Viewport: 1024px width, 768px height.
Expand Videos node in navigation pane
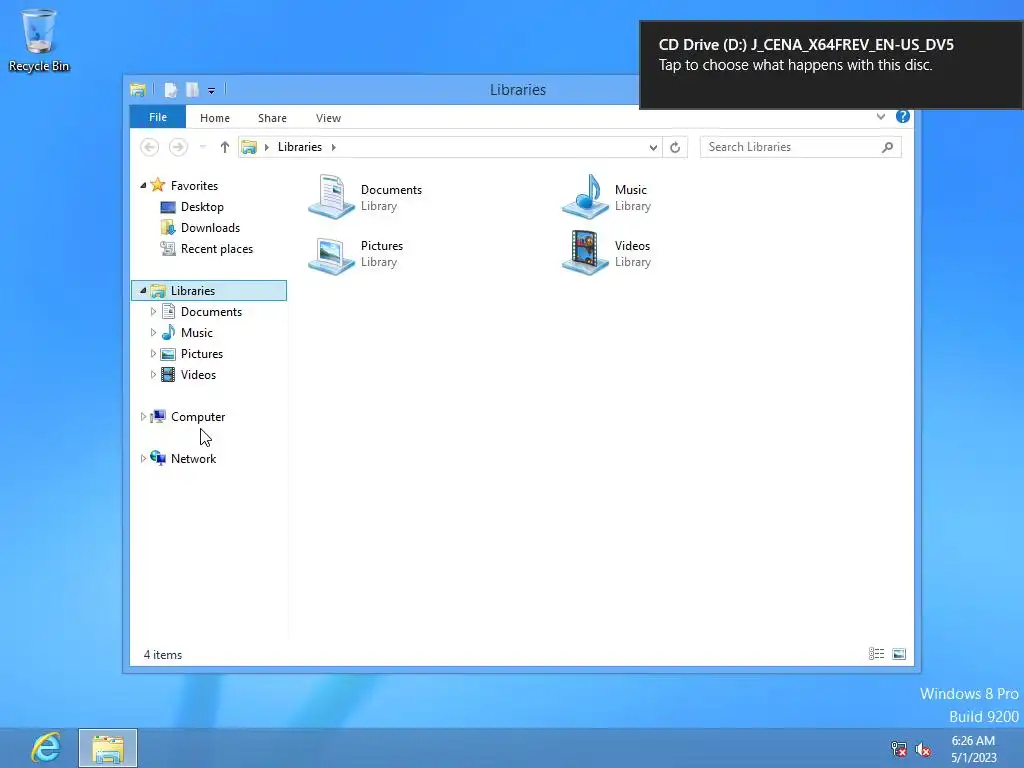153,375
